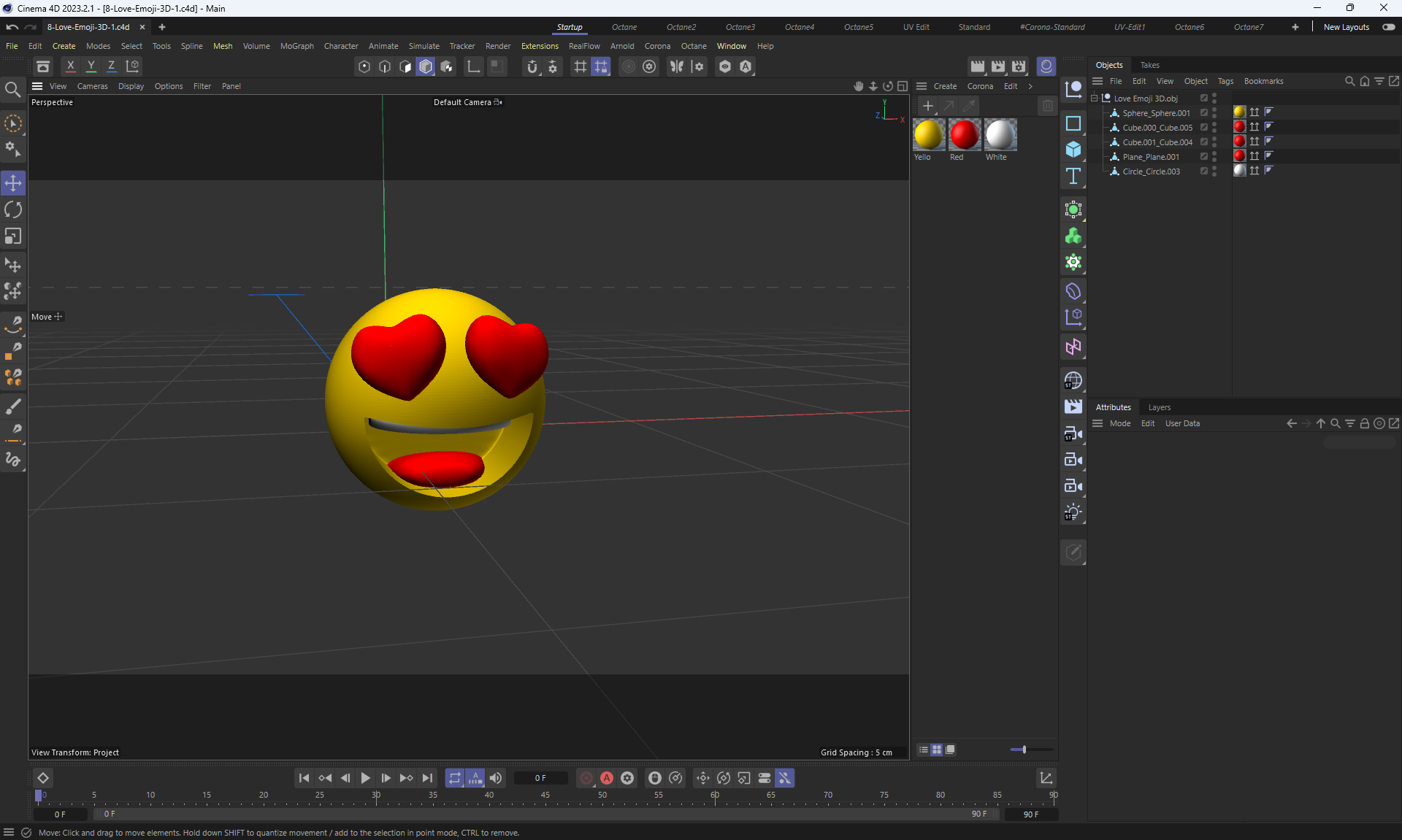This screenshot has width=1402, height=840.
Task: Open the MoGraph menu
Action: point(296,46)
